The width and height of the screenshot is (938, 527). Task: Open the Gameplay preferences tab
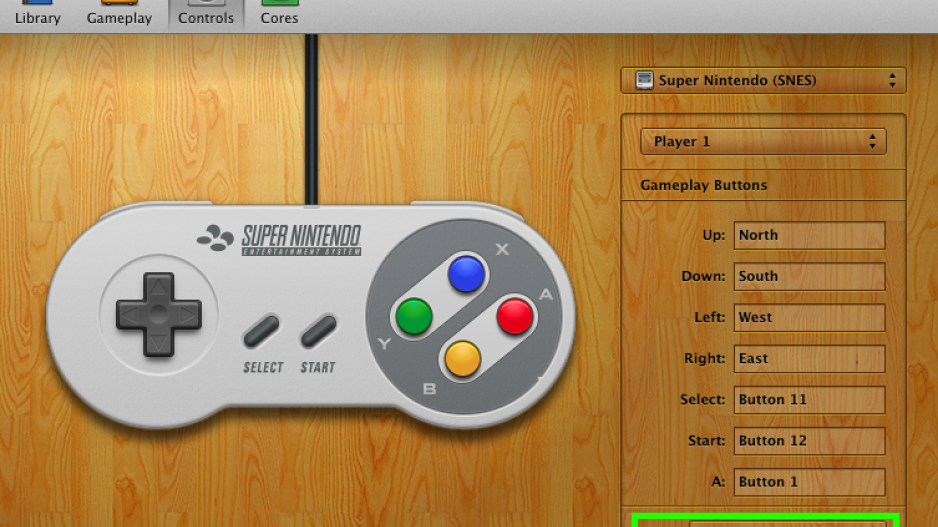click(x=119, y=14)
